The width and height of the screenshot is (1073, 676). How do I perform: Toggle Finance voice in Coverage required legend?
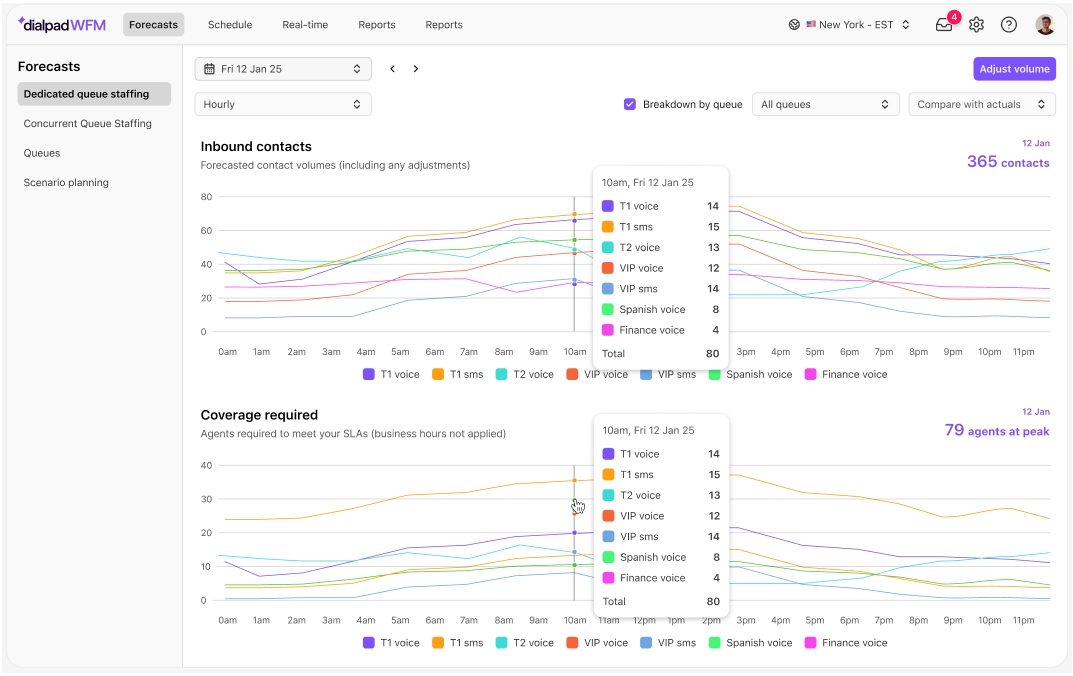[x=846, y=642]
